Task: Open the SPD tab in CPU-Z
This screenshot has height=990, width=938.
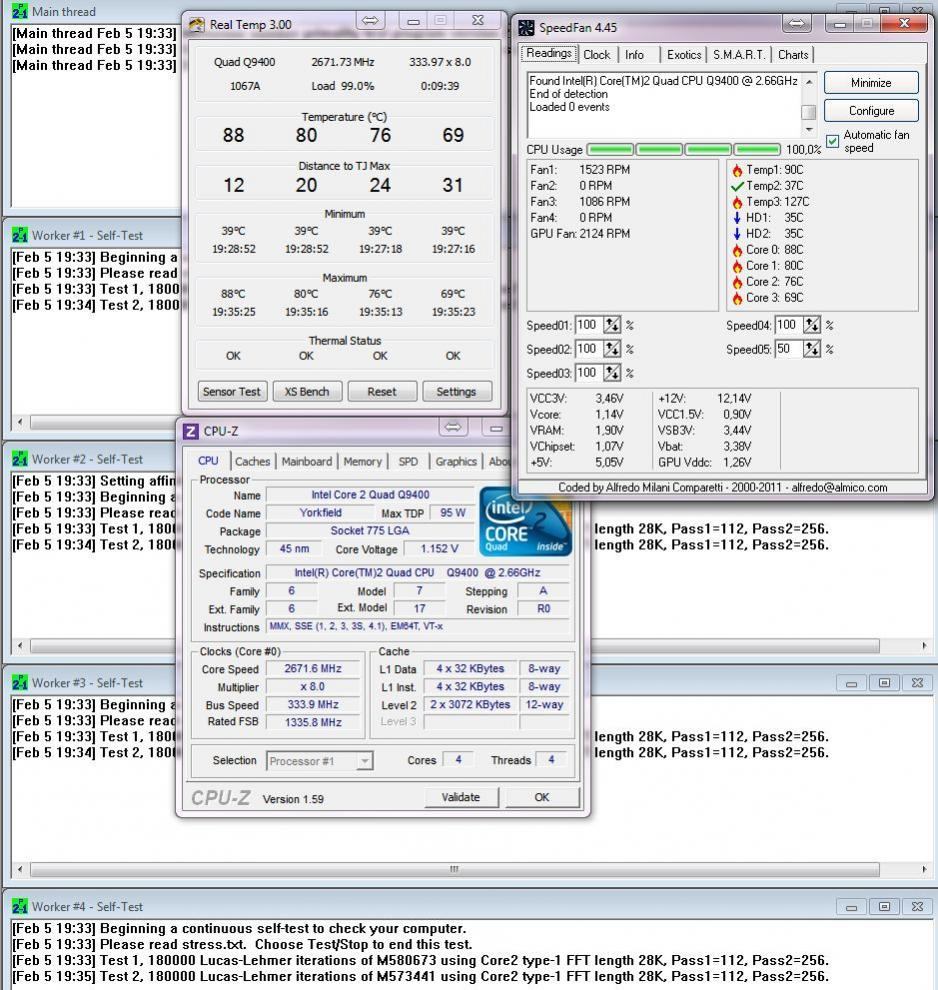Action: pyautogui.click(x=408, y=462)
